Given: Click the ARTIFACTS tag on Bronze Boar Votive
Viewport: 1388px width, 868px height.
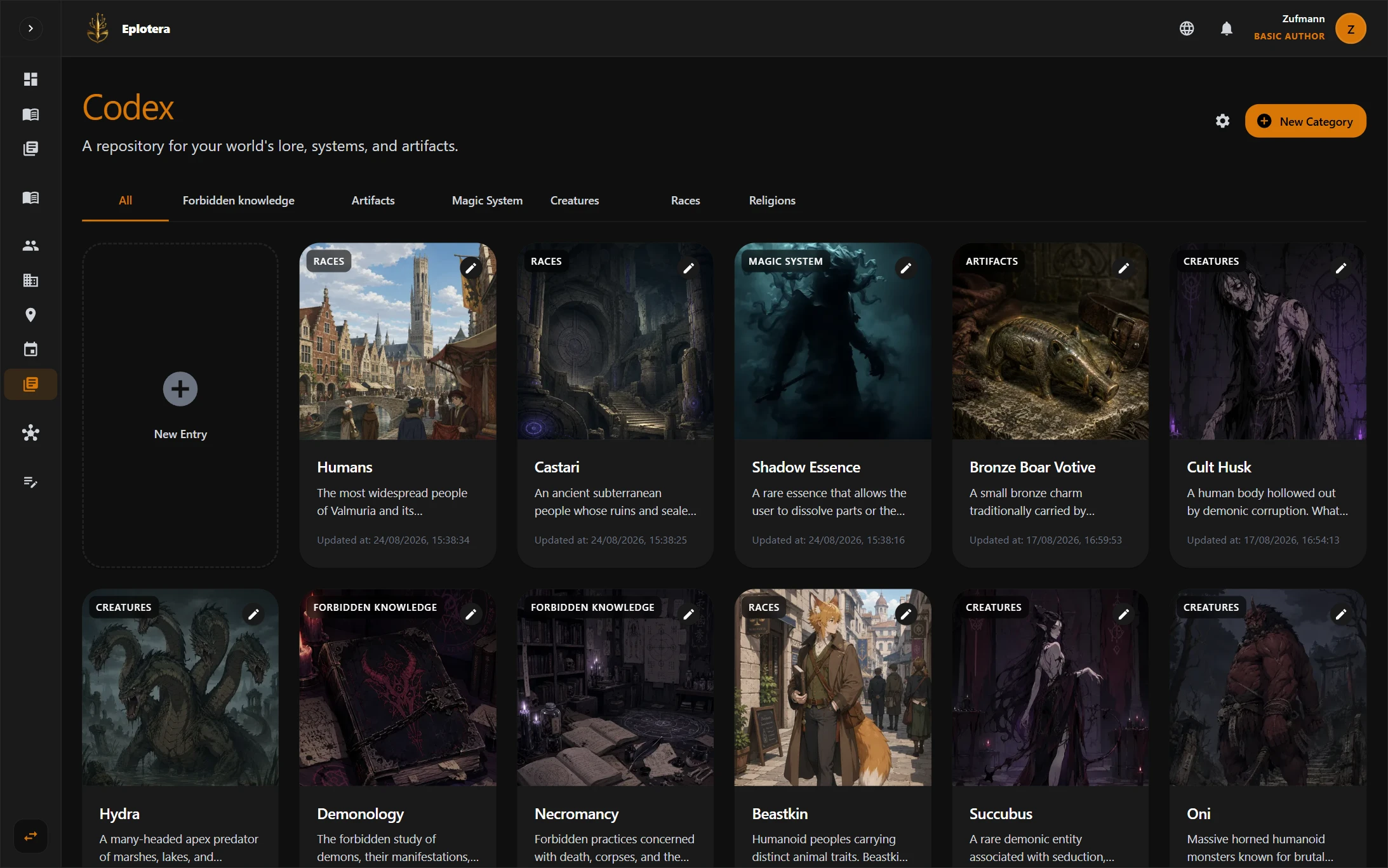Looking at the screenshot, I should point(992,261).
